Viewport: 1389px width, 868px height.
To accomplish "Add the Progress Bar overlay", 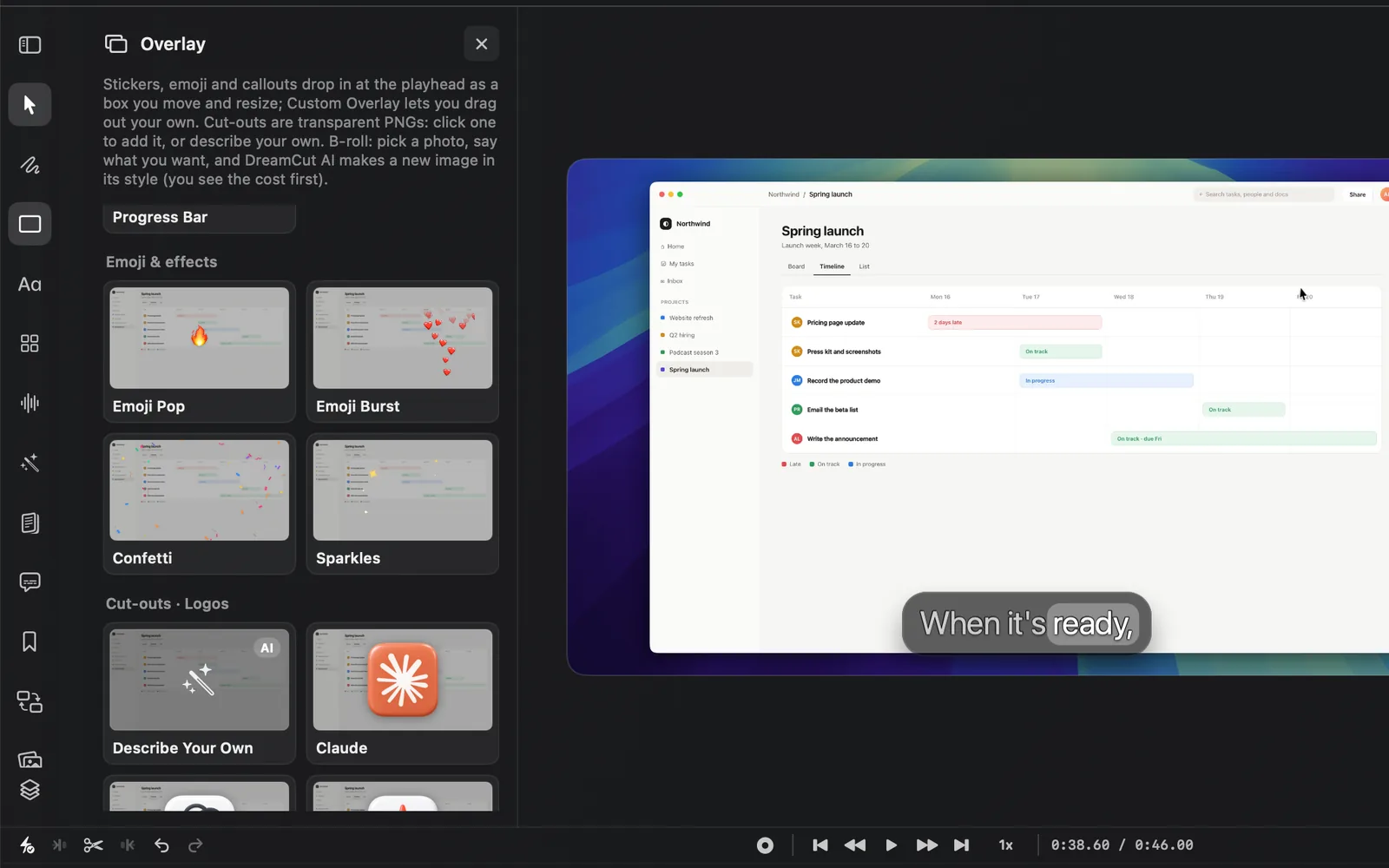I will coord(200,218).
